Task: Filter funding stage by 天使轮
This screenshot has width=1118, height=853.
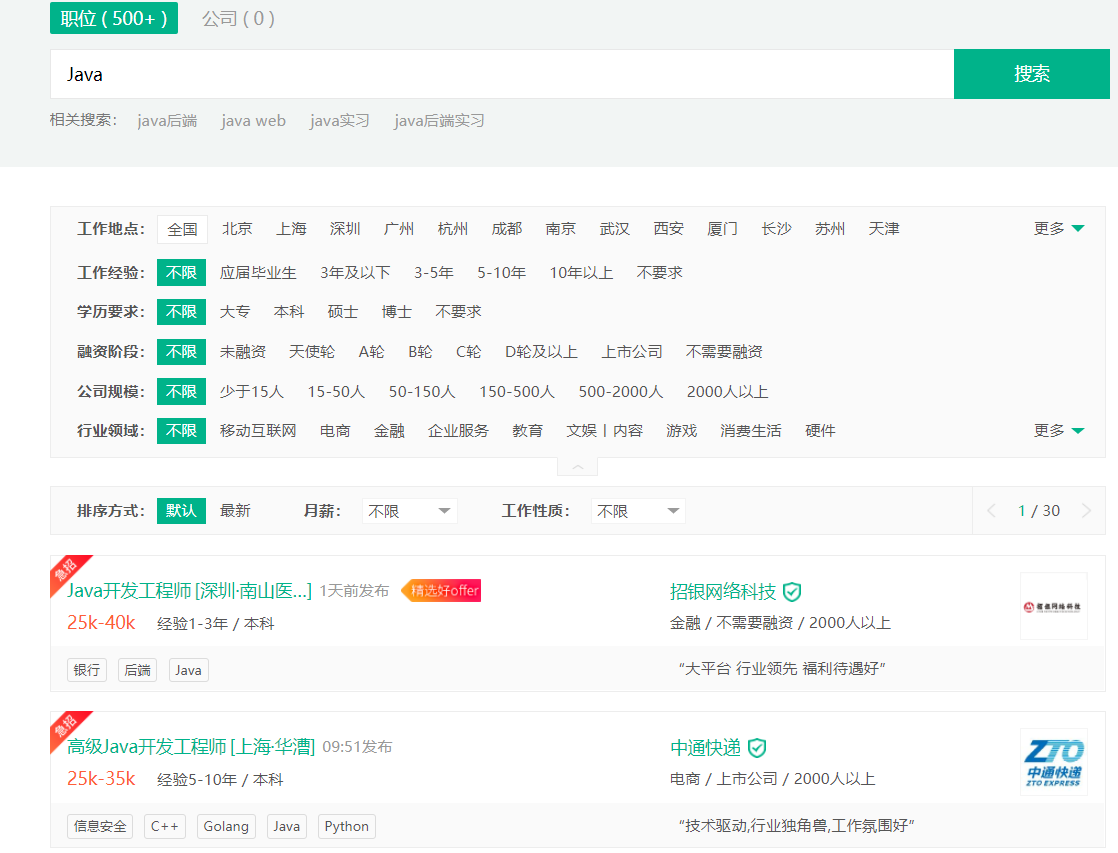Action: (312, 352)
